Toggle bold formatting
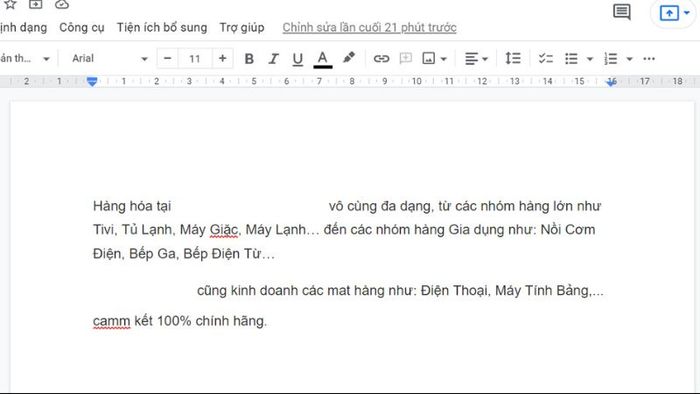 pos(249,59)
